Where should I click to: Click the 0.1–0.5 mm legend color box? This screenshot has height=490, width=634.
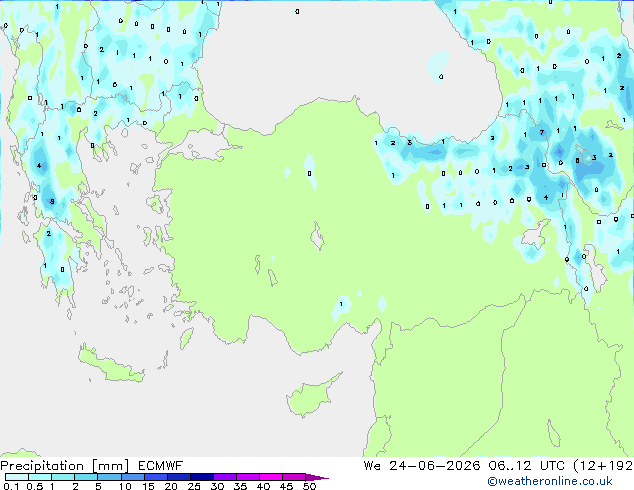(x=17, y=477)
